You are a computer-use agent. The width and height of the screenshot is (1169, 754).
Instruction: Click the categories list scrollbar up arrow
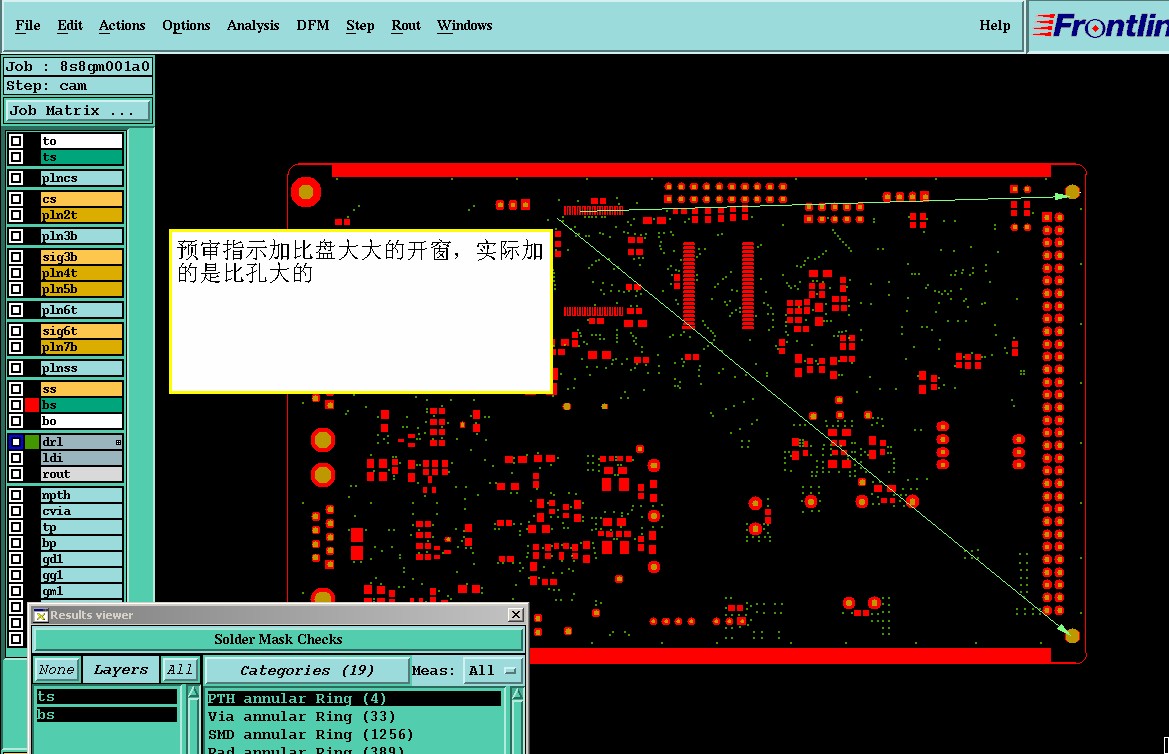coord(516,694)
